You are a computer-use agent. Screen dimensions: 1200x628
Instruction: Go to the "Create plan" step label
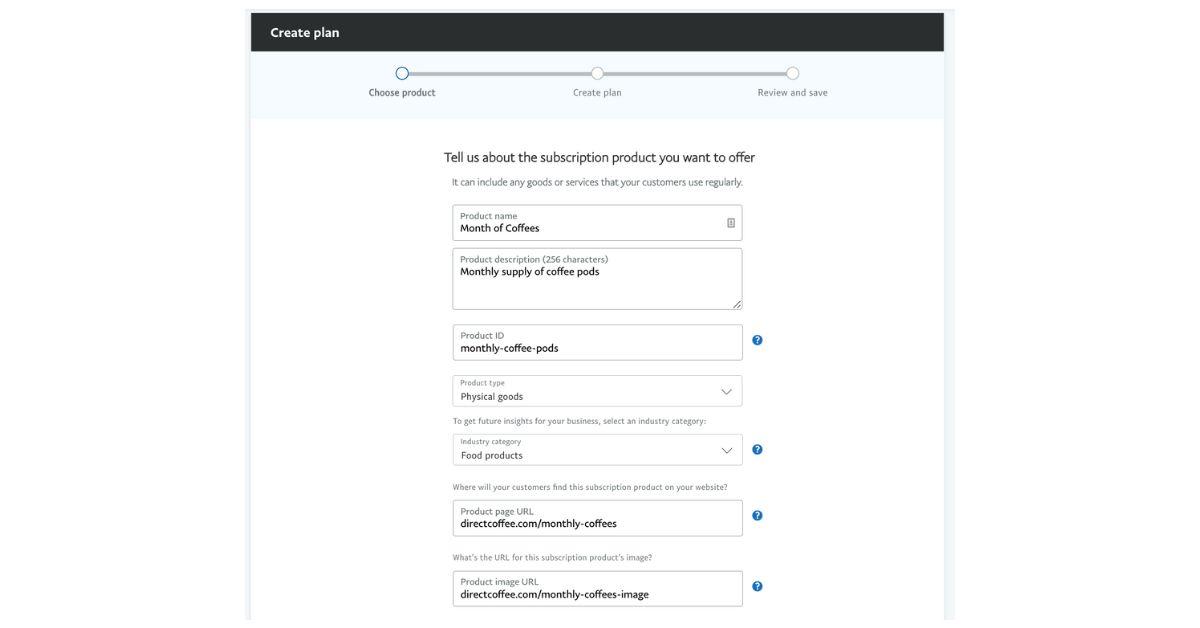597,93
